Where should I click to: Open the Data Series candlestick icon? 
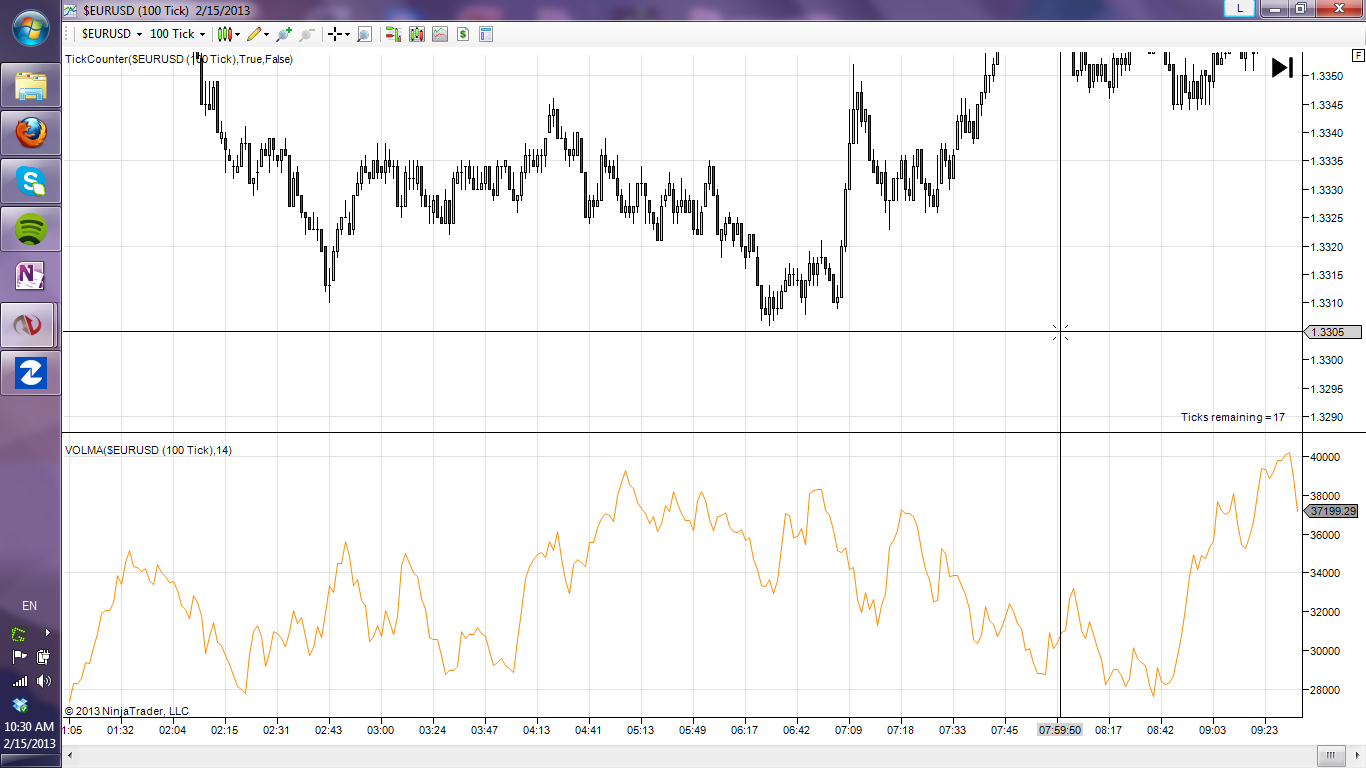(416, 34)
